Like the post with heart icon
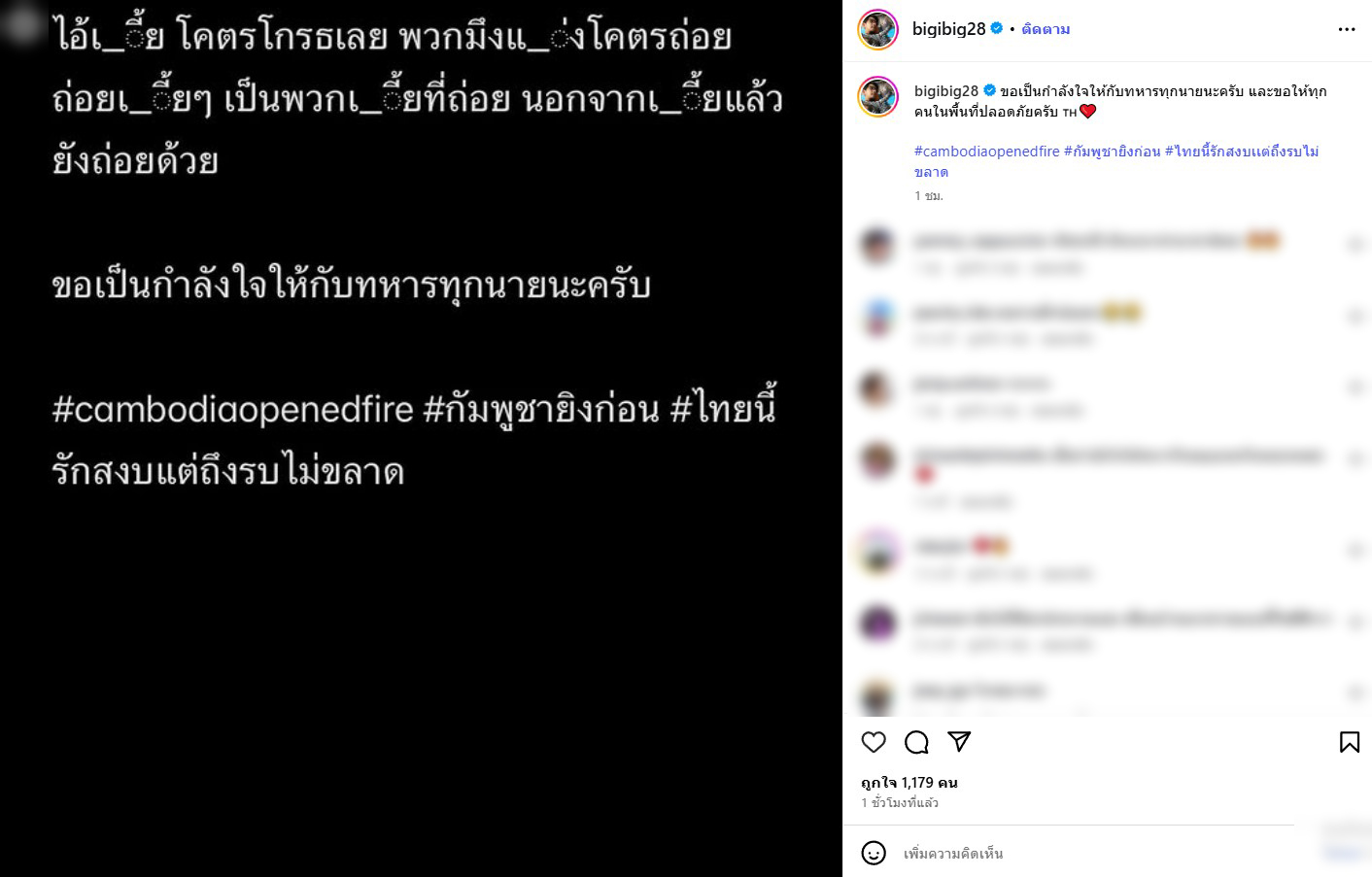1372x877 pixels. (874, 742)
